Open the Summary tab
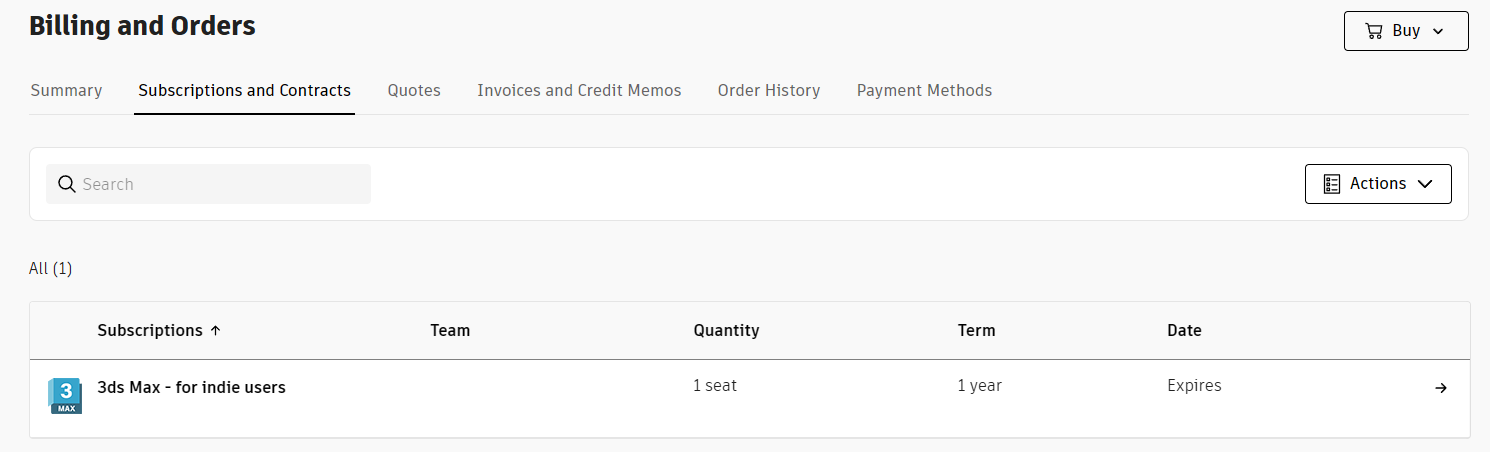 tap(66, 90)
